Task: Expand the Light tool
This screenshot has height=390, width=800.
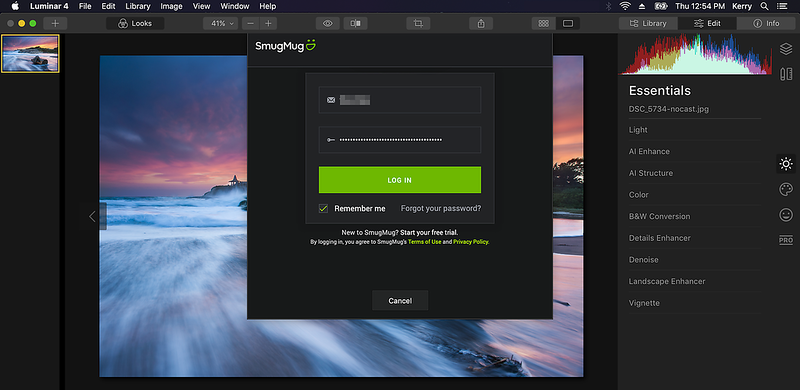Action: (x=694, y=130)
